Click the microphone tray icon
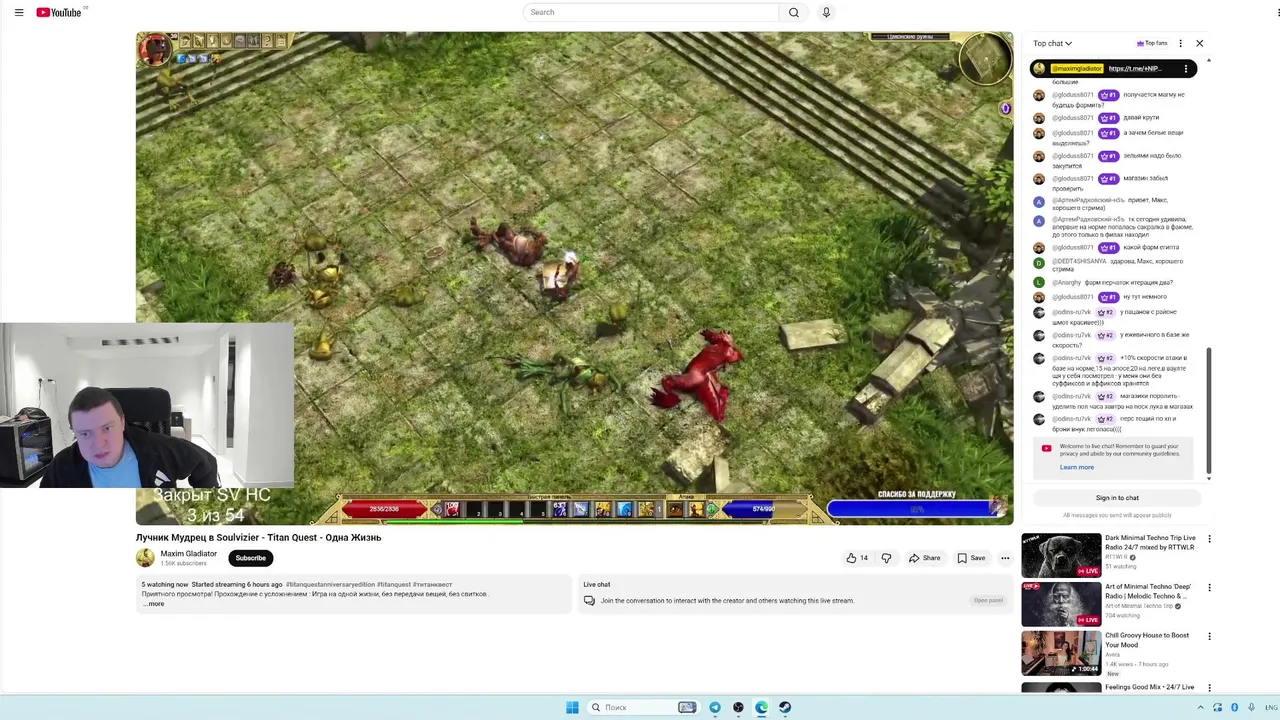This screenshot has height=720, width=1280. click(x=1250, y=707)
